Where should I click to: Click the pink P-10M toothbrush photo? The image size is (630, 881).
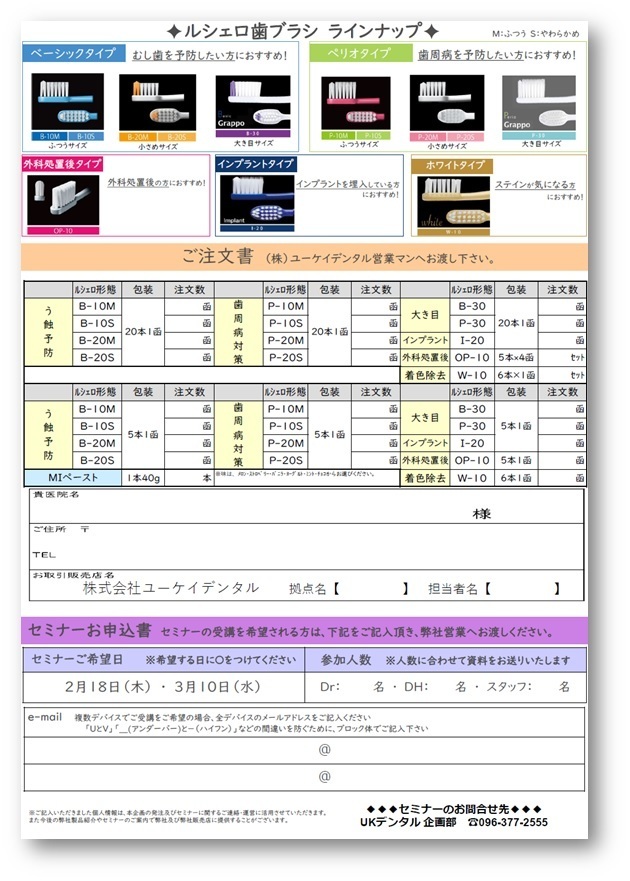(355, 103)
